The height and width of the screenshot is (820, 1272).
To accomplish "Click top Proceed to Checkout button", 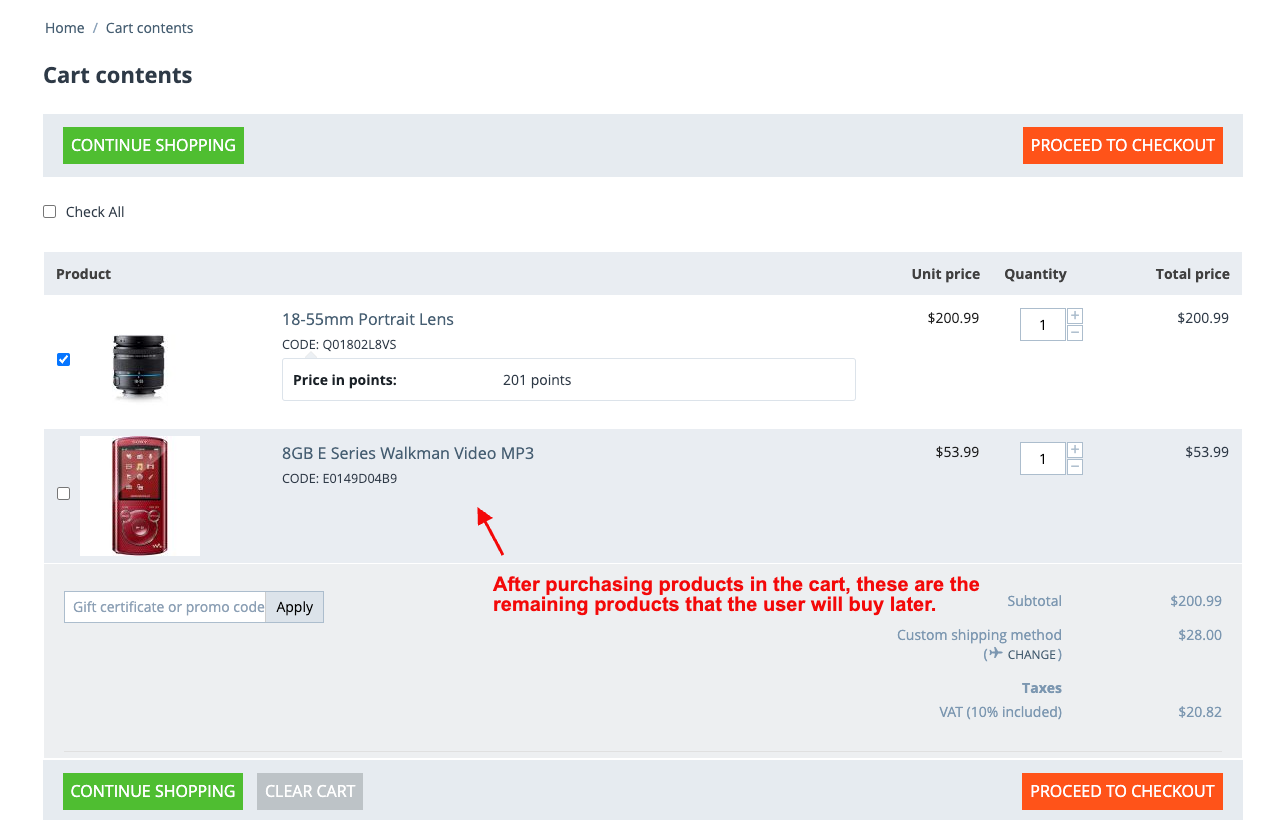I will click(1122, 145).
